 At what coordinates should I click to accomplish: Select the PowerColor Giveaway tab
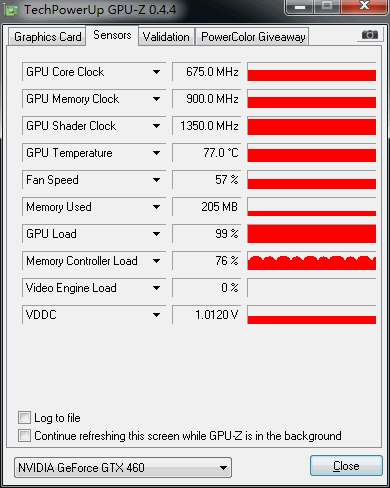tap(253, 37)
